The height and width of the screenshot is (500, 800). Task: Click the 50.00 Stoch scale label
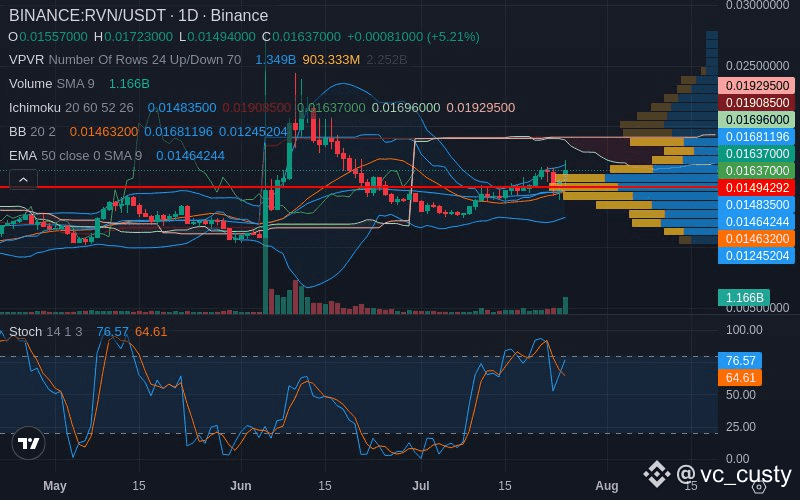740,394
